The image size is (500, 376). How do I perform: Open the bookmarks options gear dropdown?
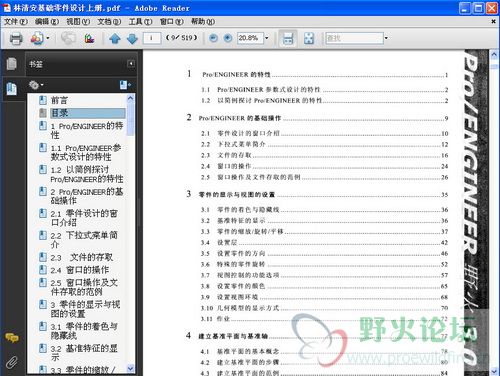pos(36,85)
